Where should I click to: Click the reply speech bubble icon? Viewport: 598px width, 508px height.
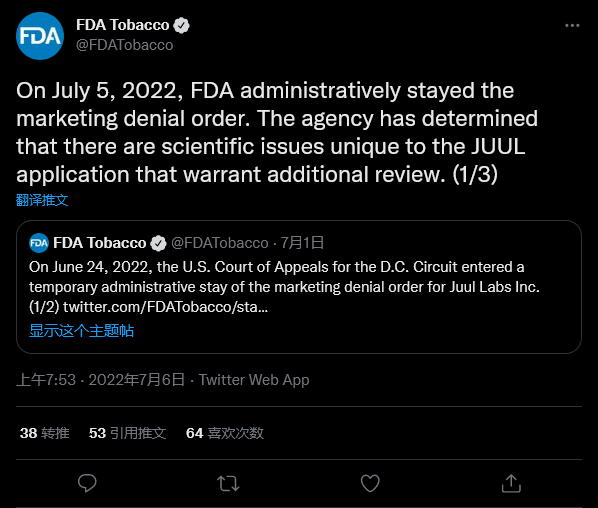tap(87, 483)
